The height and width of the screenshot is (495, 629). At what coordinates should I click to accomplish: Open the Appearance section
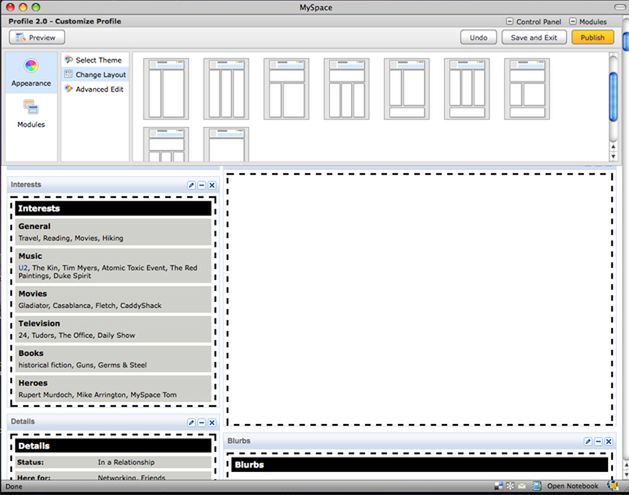31,73
